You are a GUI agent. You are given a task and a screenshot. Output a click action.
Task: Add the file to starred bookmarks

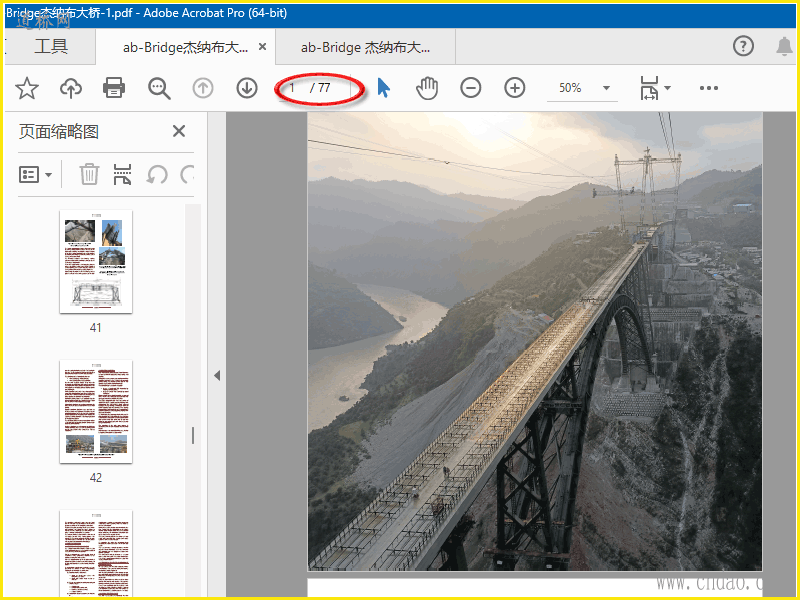point(27,88)
